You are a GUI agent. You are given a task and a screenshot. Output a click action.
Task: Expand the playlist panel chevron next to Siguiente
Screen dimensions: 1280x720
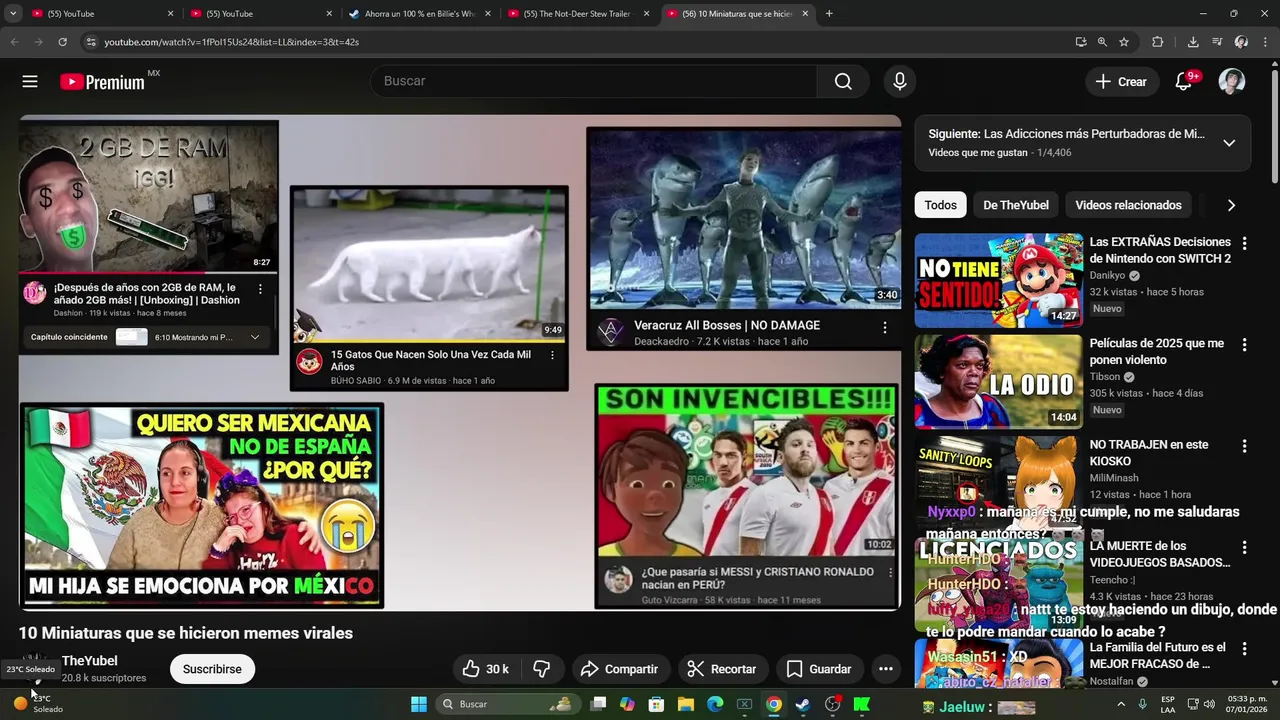point(1229,143)
